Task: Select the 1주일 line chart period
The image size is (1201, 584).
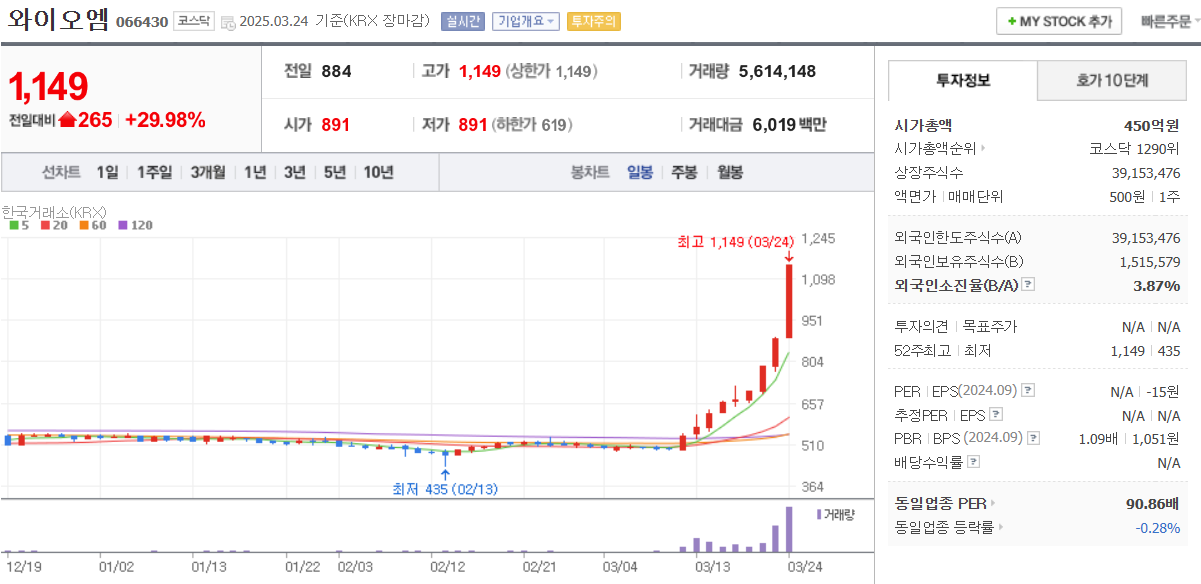Action: tap(154, 172)
